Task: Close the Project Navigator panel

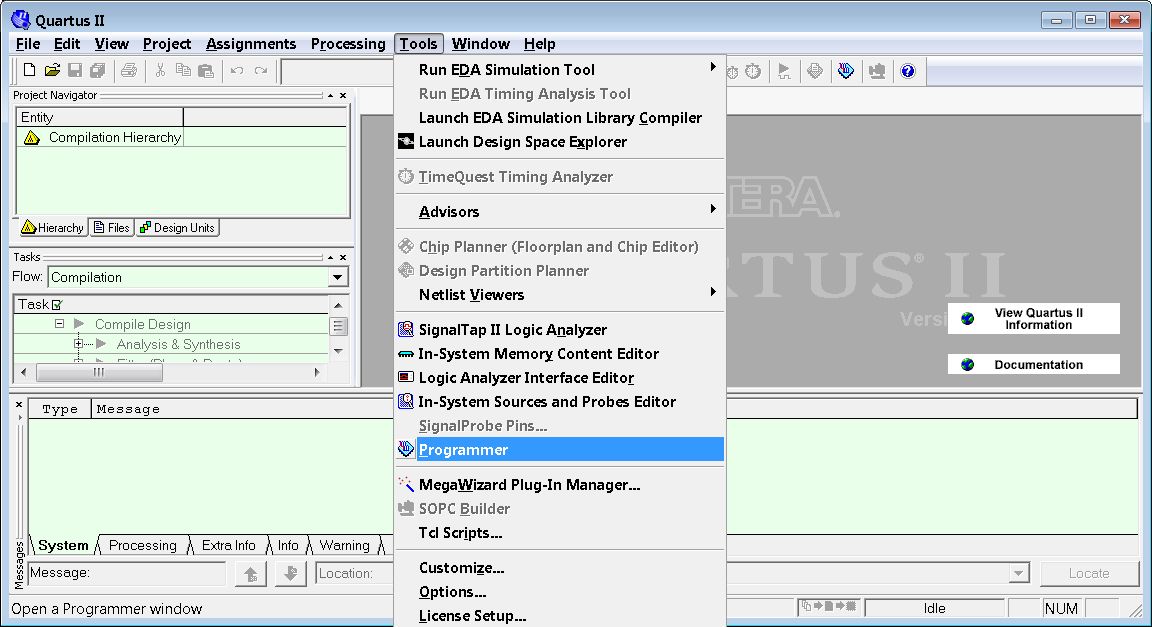Action: point(343,96)
